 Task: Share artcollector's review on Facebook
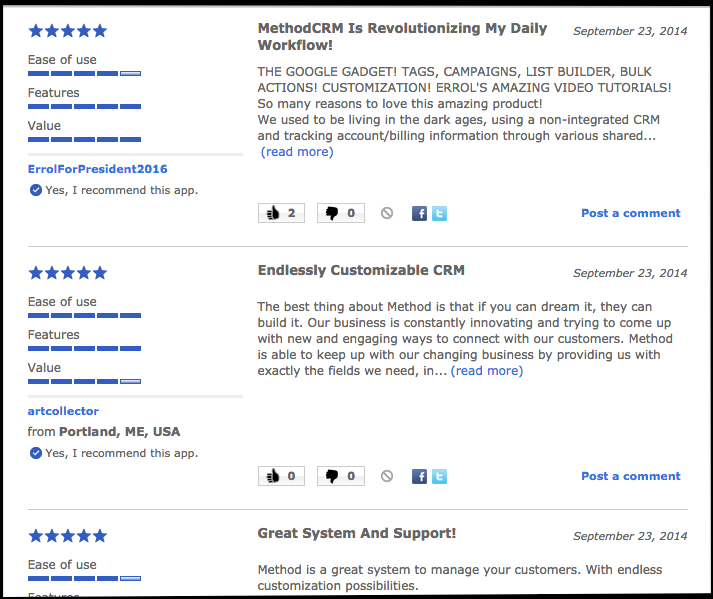click(x=419, y=476)
